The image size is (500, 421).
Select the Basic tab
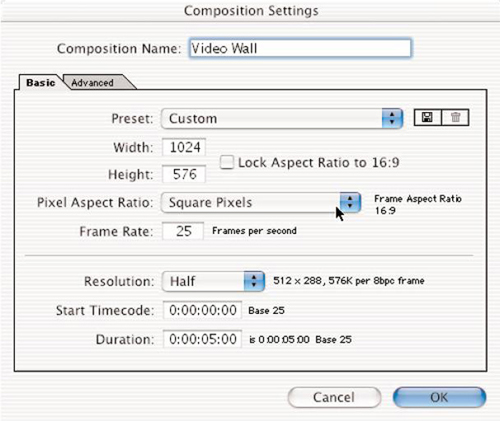point(41,82)
